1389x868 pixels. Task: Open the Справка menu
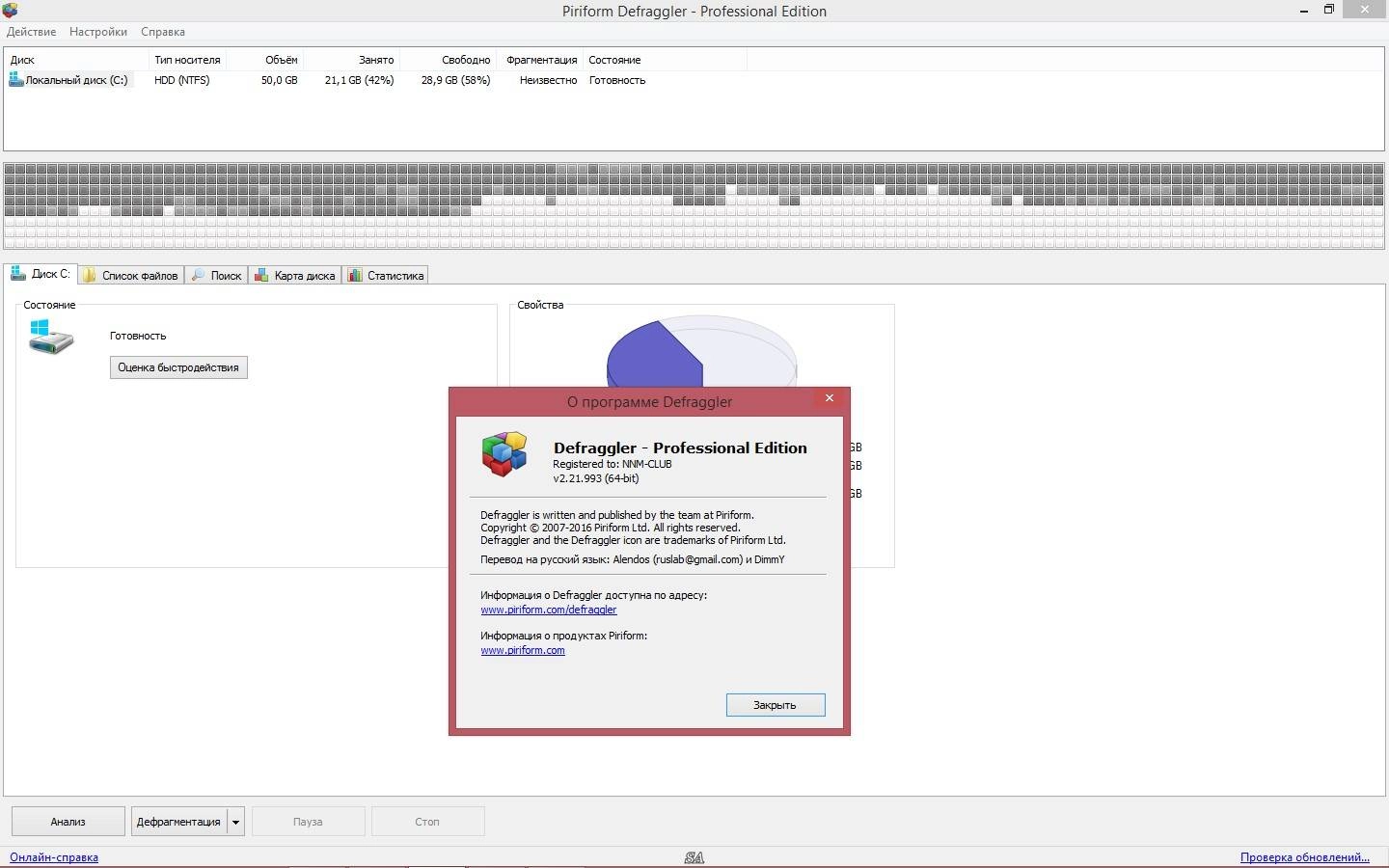tap(163, 32)
